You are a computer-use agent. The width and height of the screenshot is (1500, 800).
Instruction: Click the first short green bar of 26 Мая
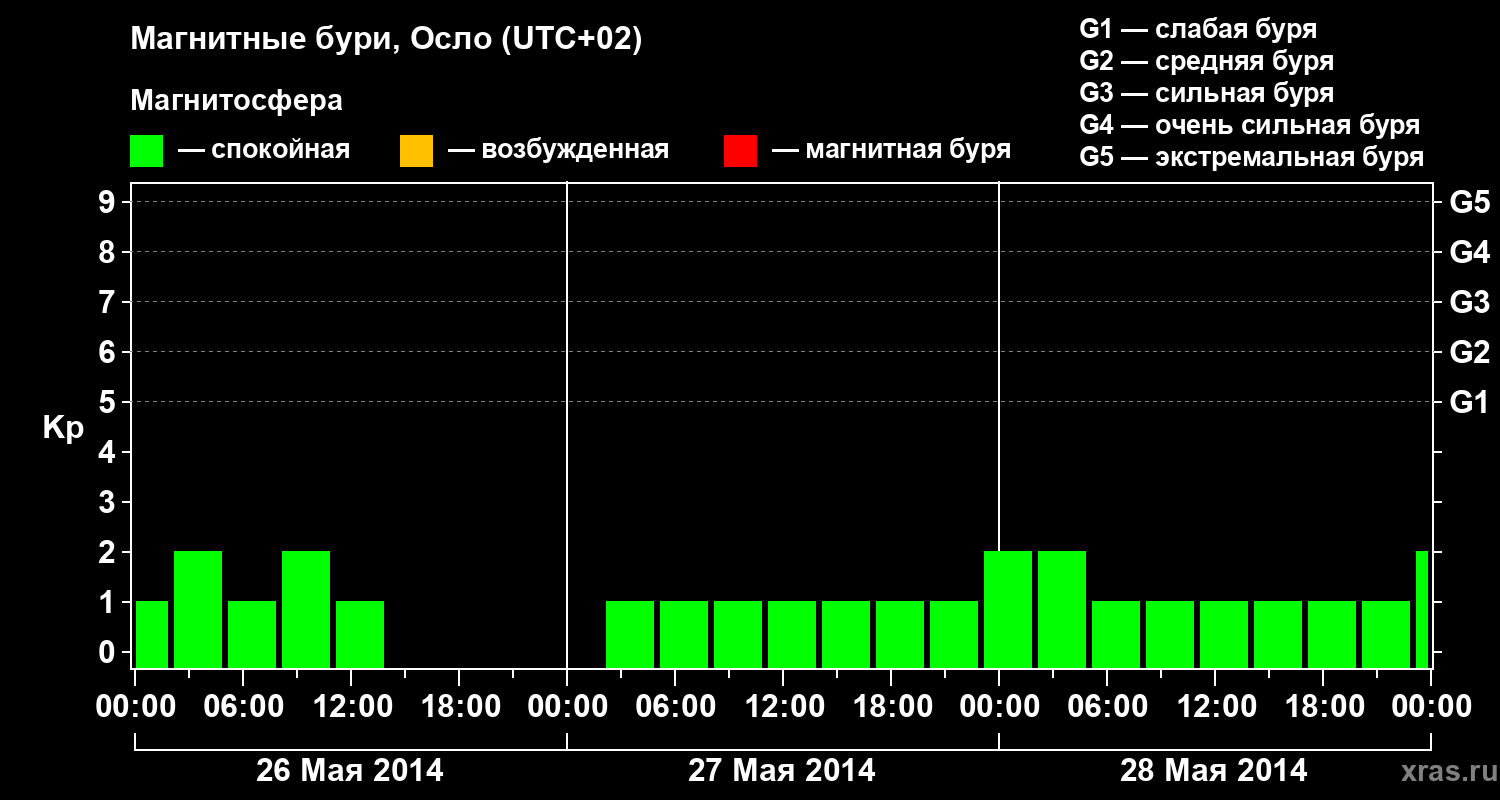pyautogui.click(x=152, y=634)
